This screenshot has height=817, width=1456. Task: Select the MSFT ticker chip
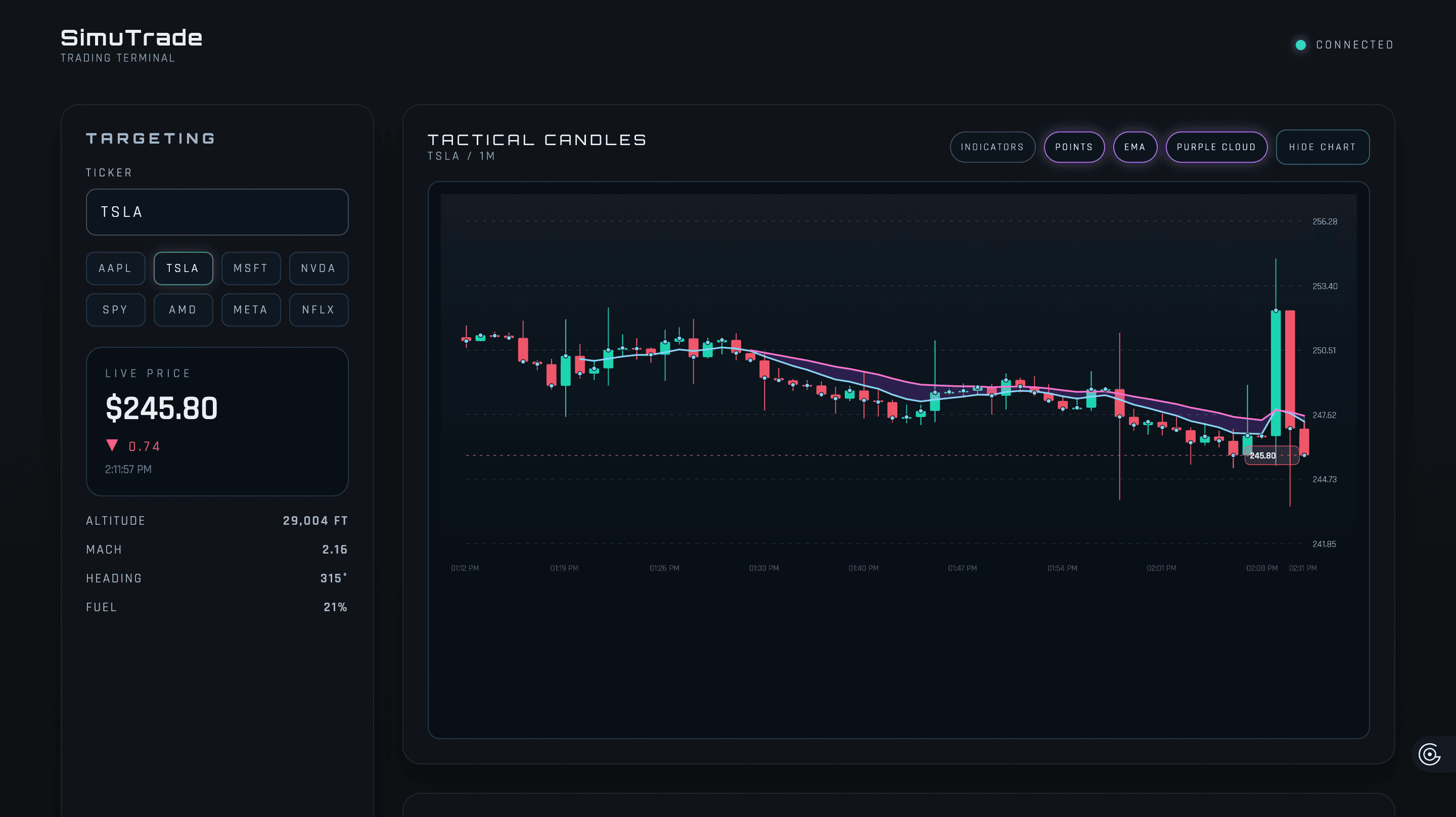click(x=251, y=268)
